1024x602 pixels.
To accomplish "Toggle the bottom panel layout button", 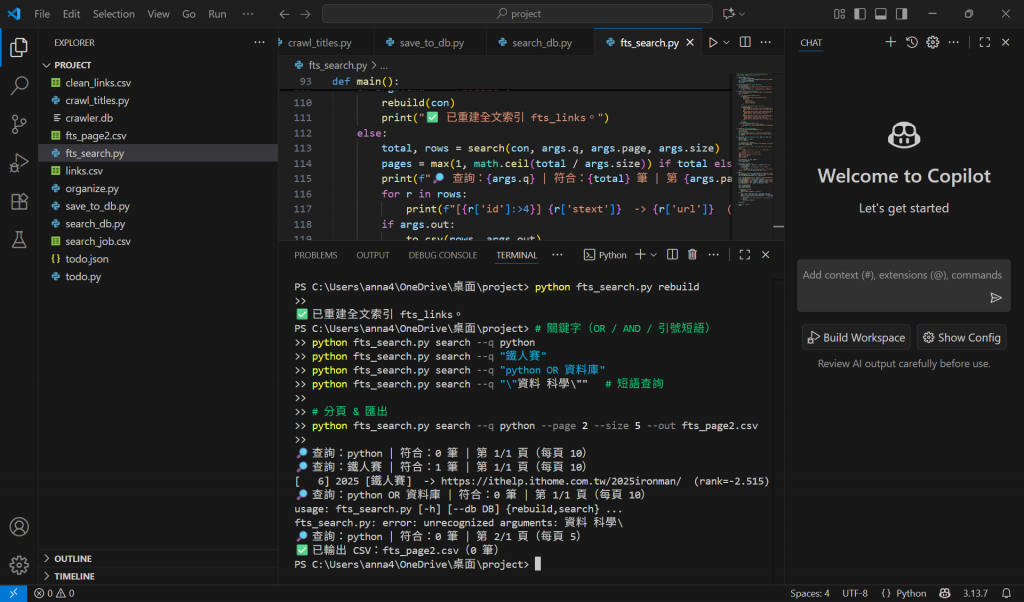I will point(880,14).
